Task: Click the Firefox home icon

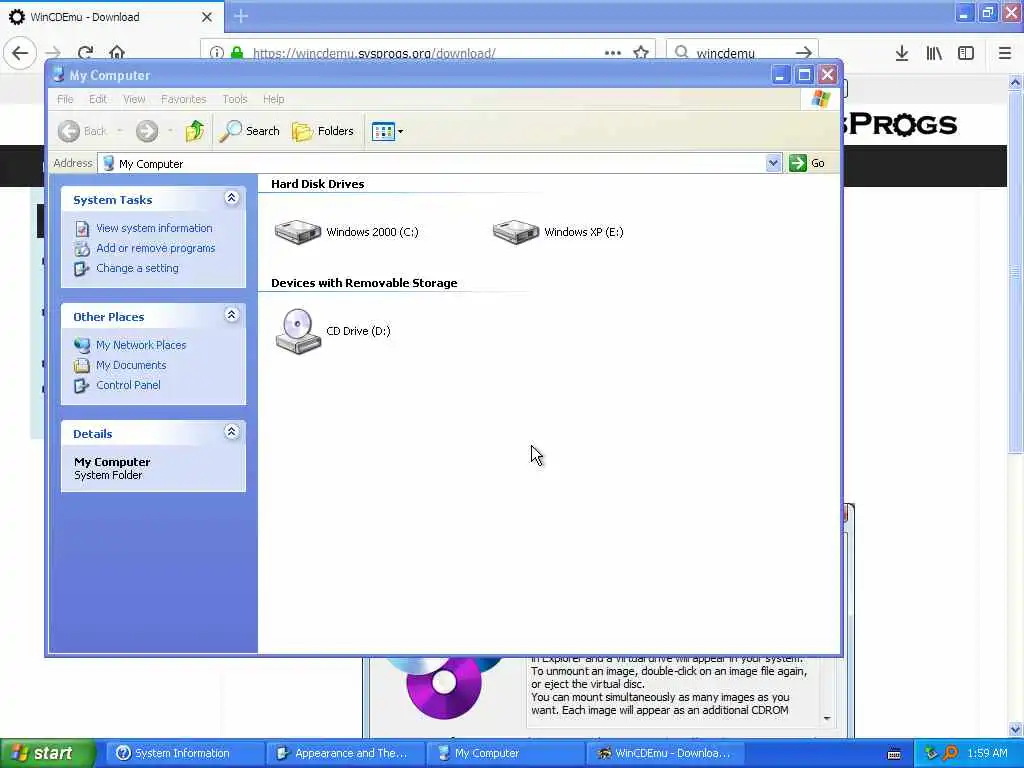Action: pos(117,52)
